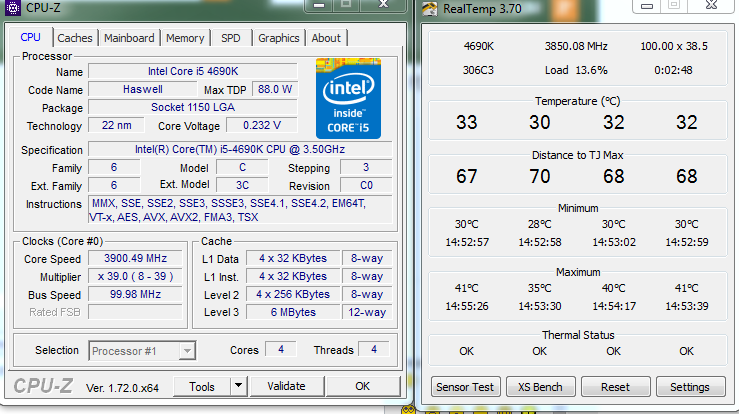Click the Core Speed value '3900.49 MHz'
739x414 pixels.
135,258
